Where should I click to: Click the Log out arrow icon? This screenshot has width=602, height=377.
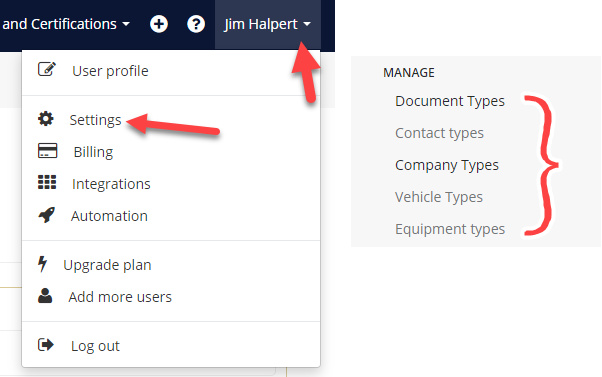(46, 345)
